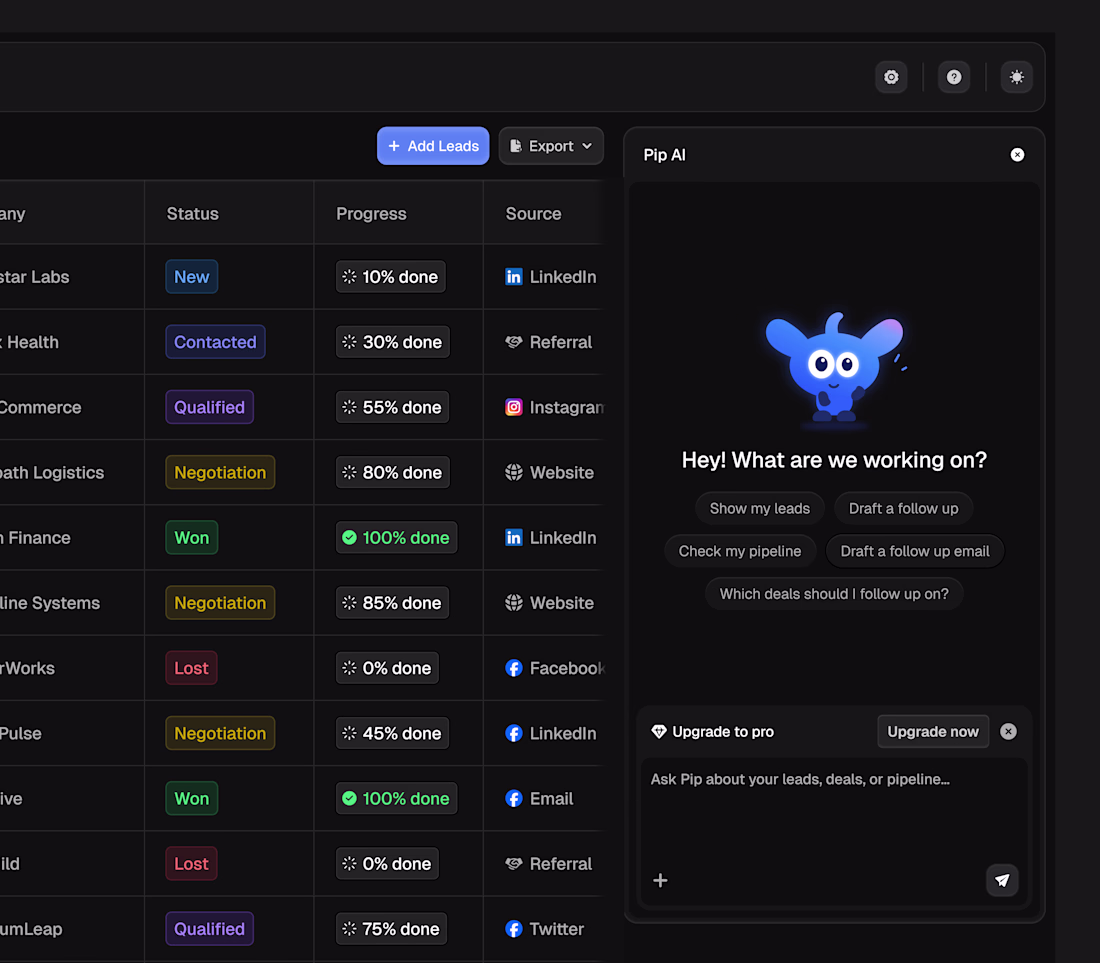Add an attachment with the plus icon
Viewport: 1100px width, 963px height.
[660, 880]
